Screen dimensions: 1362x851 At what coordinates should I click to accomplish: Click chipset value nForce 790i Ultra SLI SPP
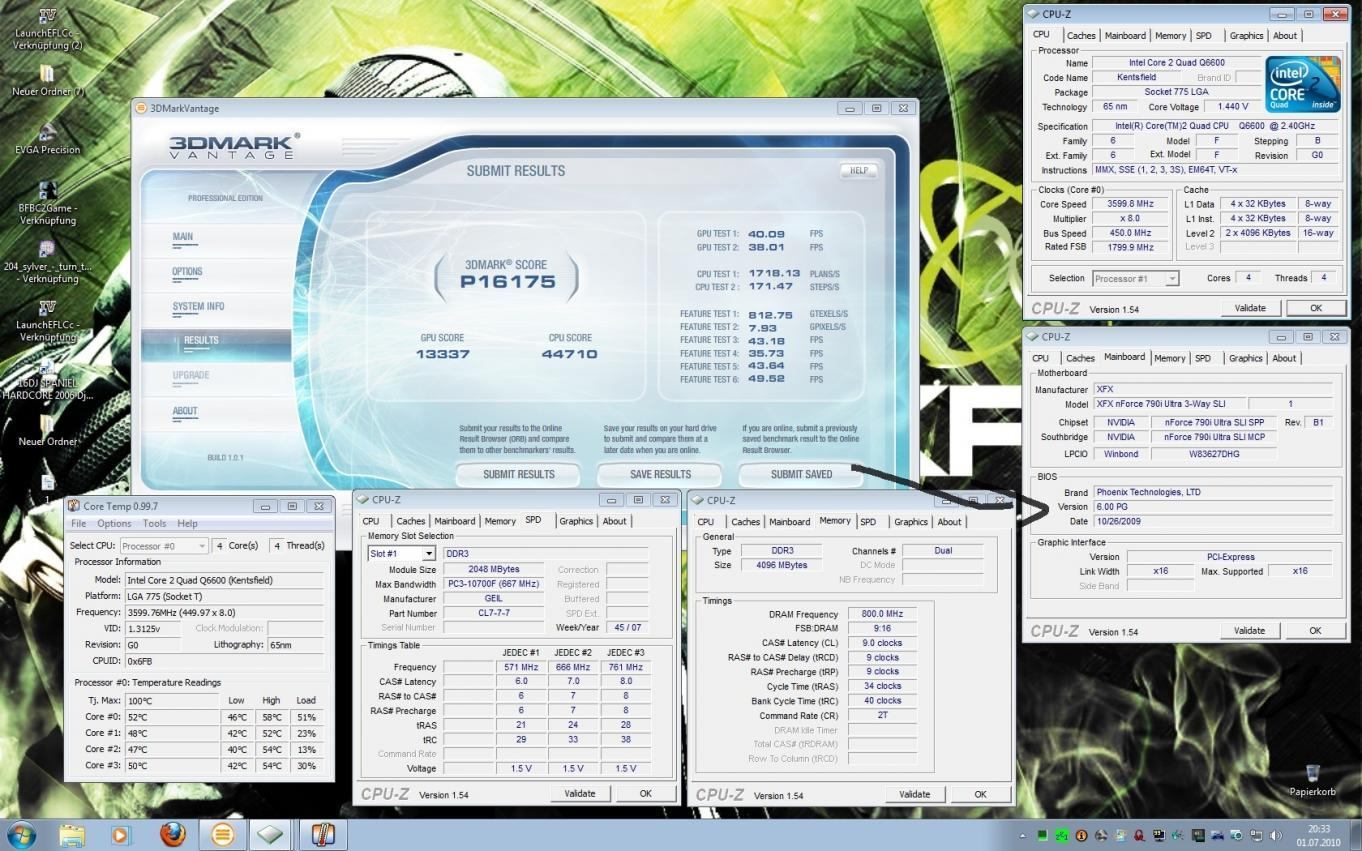point(1213,422)
